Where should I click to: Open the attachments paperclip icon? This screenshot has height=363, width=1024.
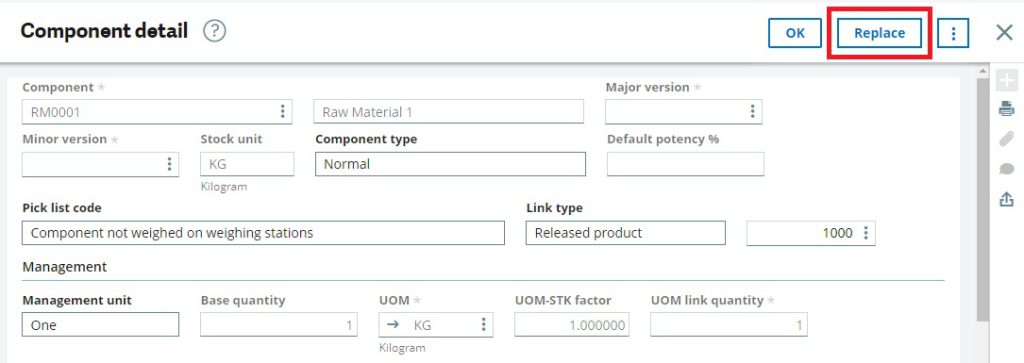1006,139
